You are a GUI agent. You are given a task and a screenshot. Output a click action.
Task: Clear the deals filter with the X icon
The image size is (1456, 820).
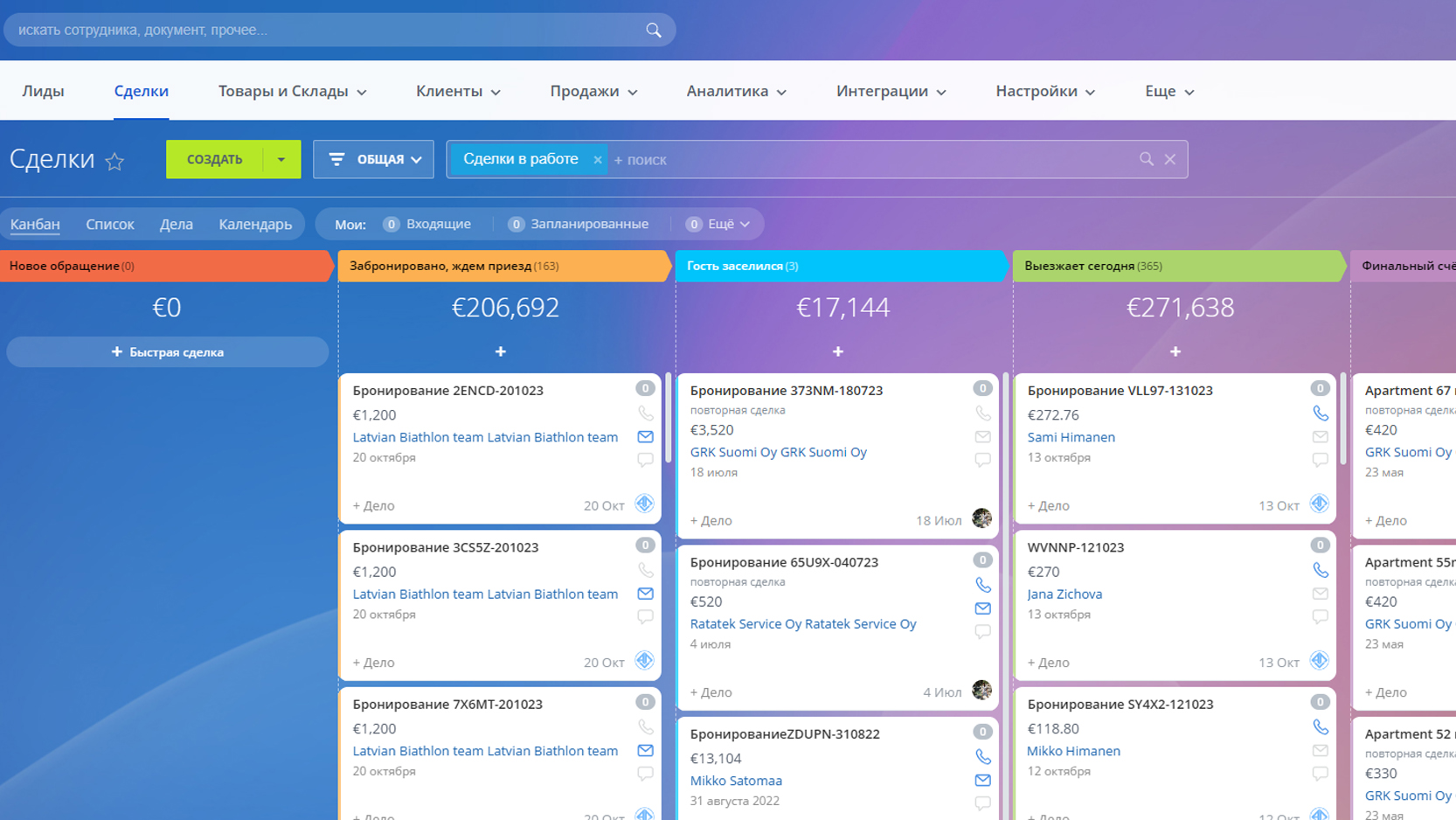point(1170,159)
